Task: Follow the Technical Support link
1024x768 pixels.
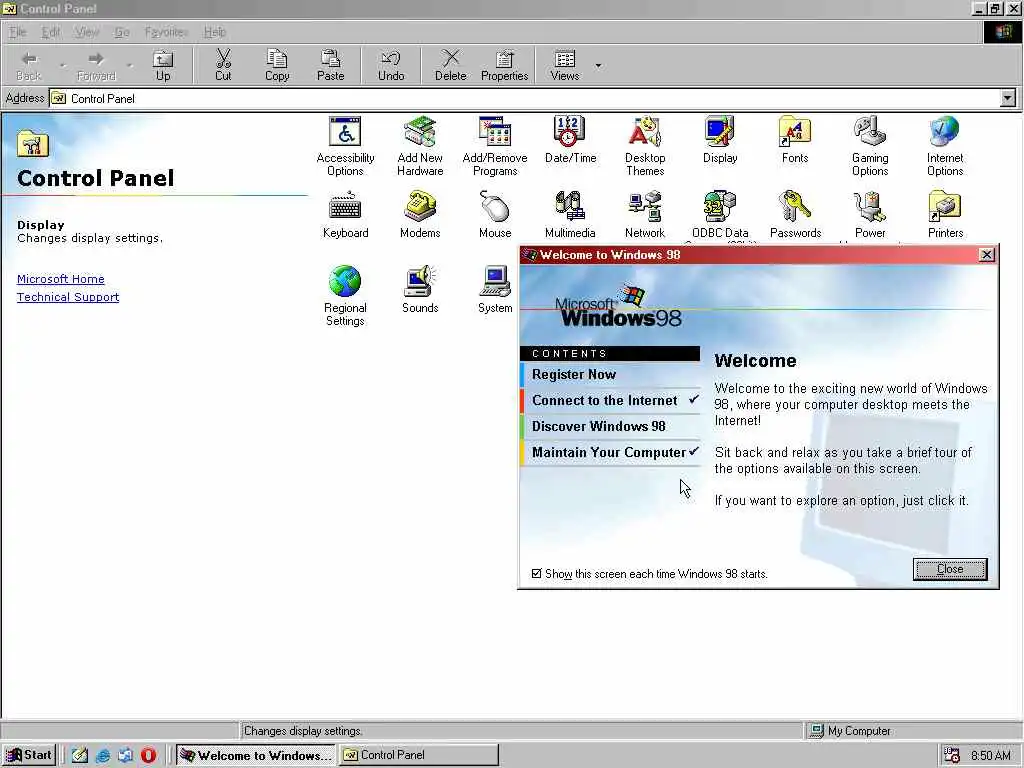Action: click(68, 297)
